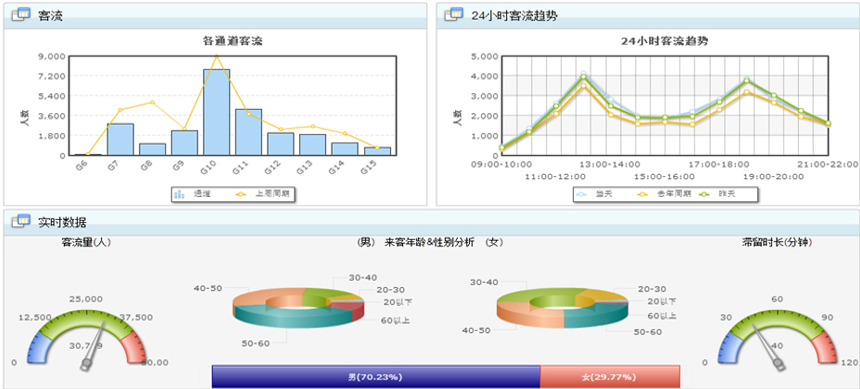This screenshot has width=860, height=389.
Task: Click the male donut 40-50 label
Action: coord(208,288)
